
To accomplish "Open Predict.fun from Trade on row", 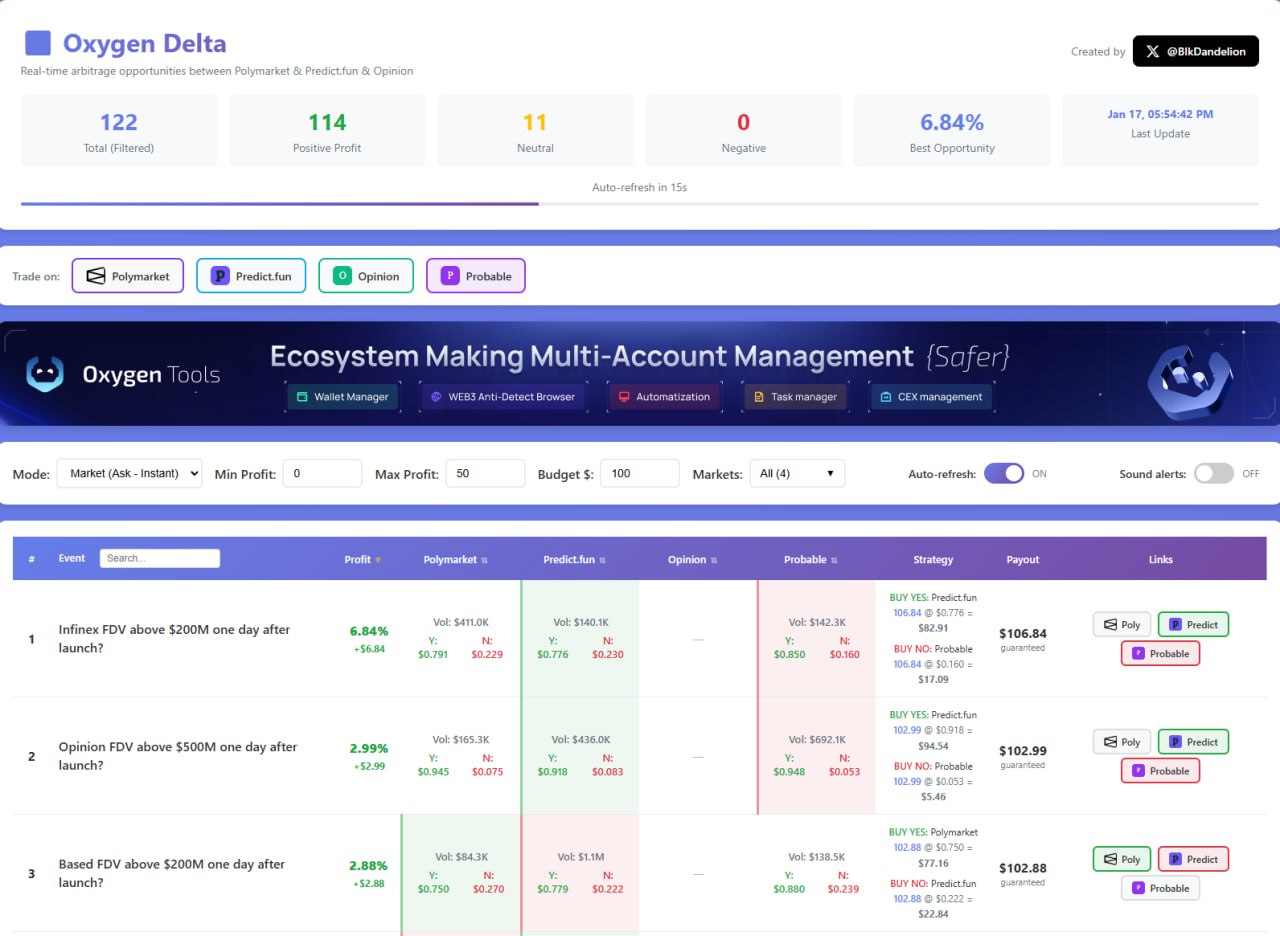I will pyautogui.click(x=251, y=276).
